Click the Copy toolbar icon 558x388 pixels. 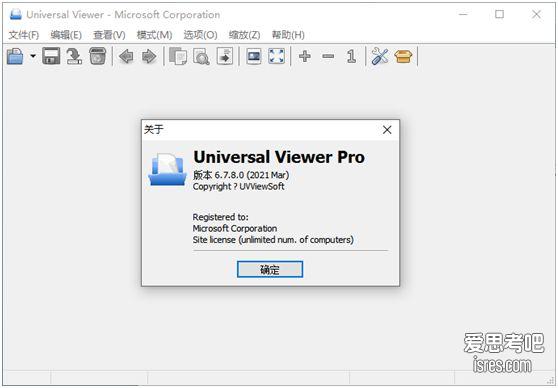tap(178, 56)
